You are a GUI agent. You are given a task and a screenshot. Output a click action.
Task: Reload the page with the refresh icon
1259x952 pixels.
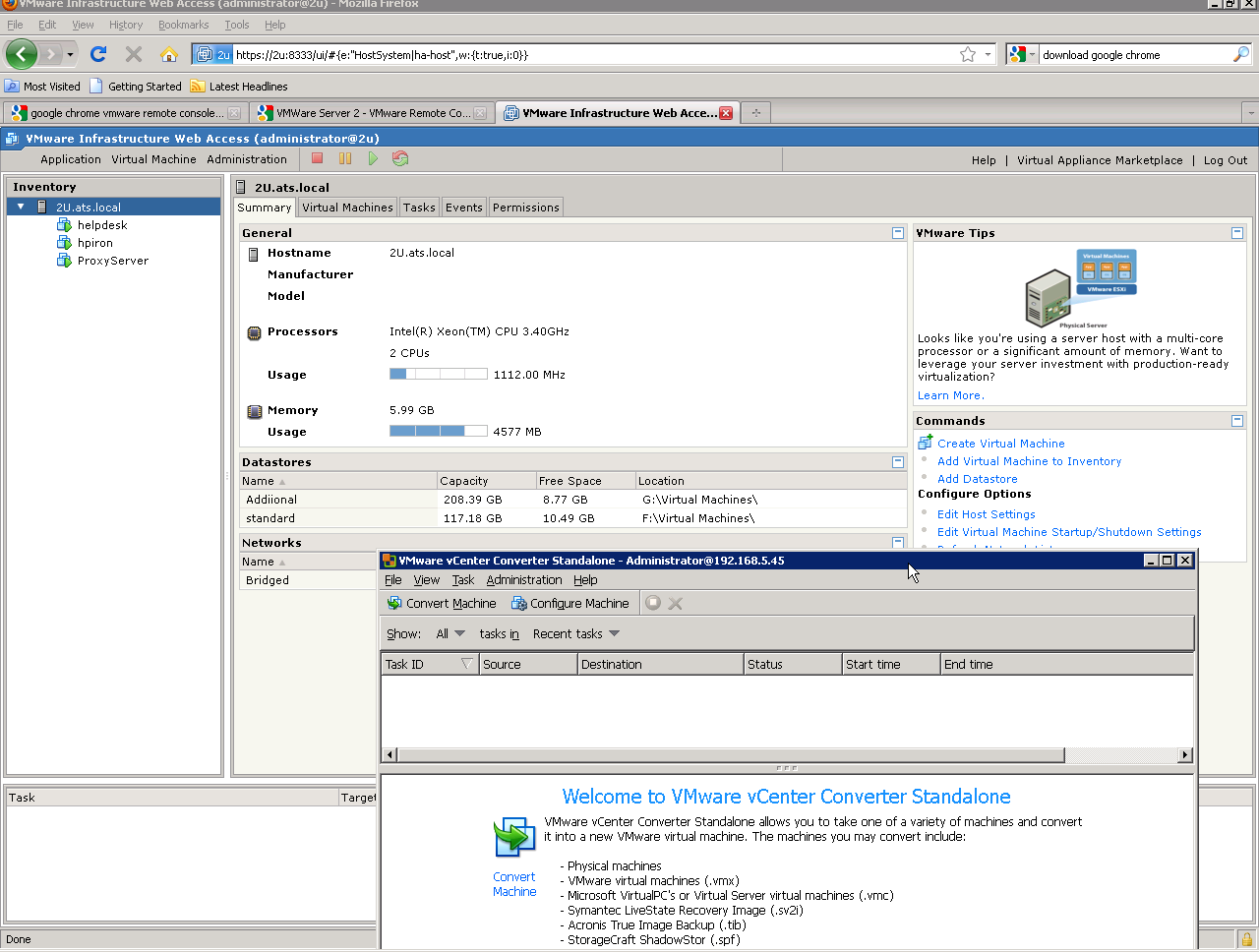pyautogui.click(x=98, y=54)
